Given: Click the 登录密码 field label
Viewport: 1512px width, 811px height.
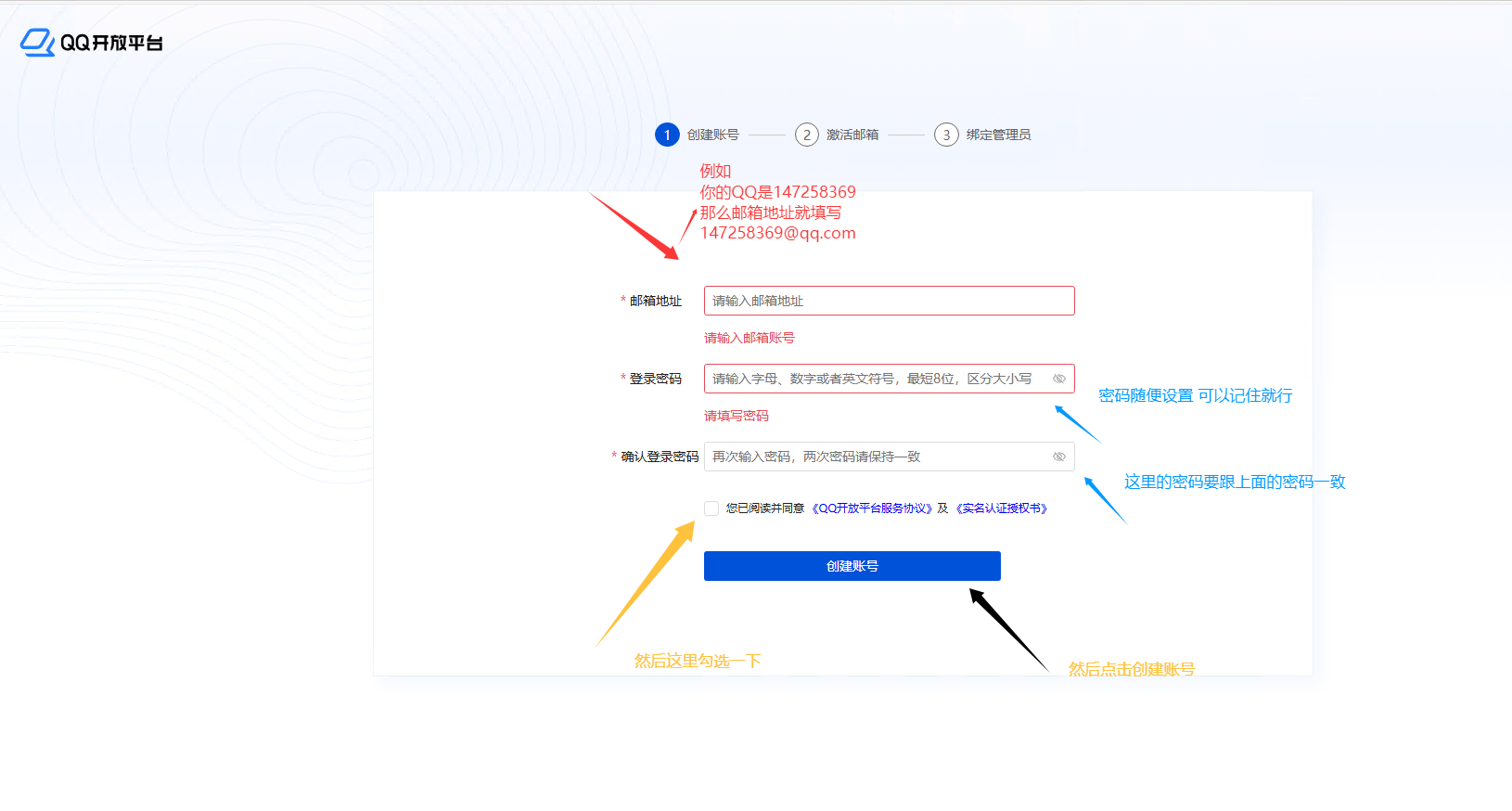Looking at the screenshot, I should pyautogui.click(x=656, y=379).
